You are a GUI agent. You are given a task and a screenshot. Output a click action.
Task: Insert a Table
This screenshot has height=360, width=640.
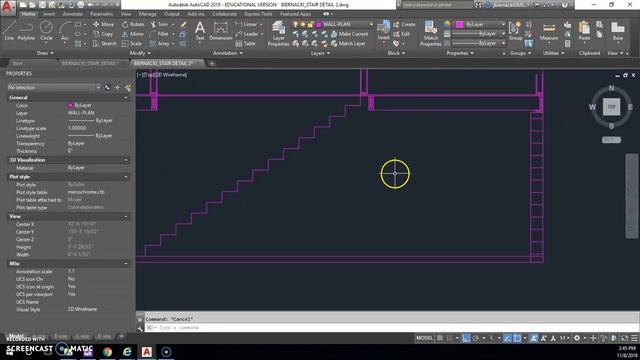coord(245,44)
